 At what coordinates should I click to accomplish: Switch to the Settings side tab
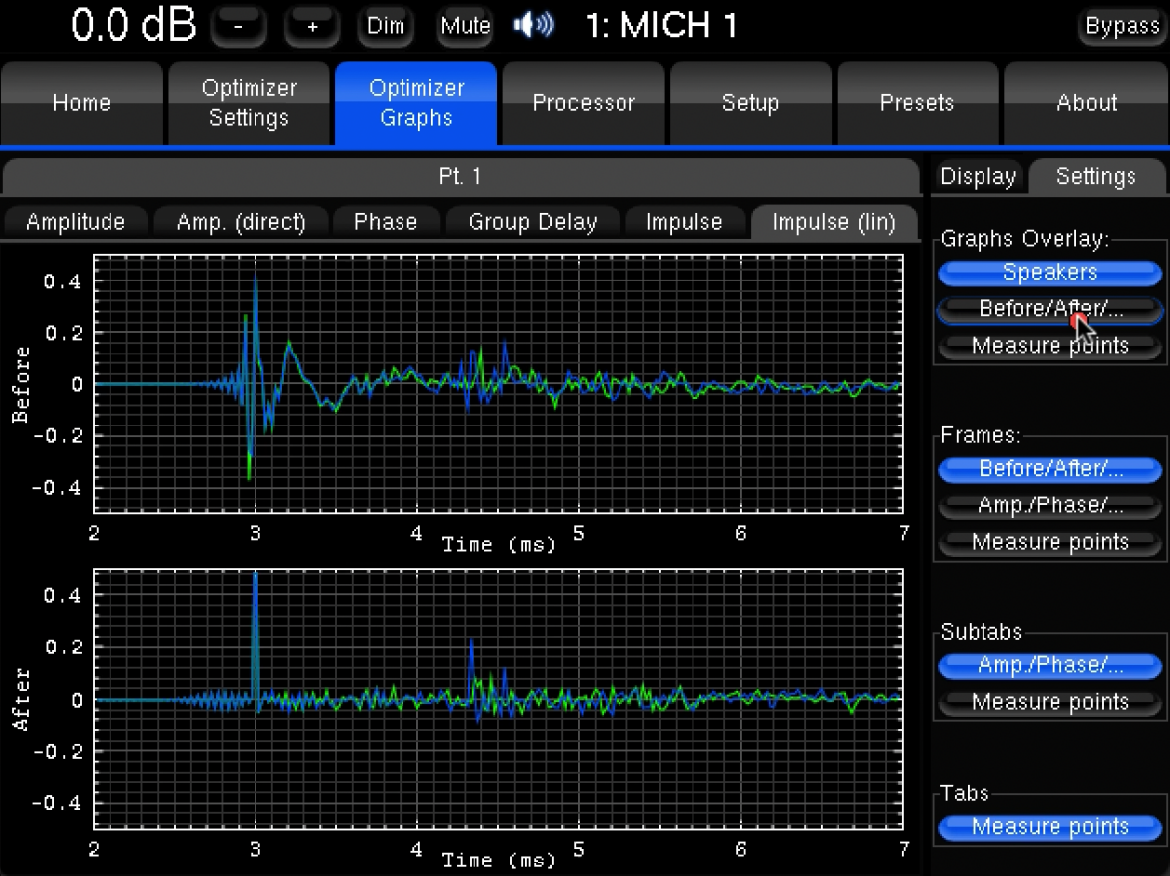(1096, 177)
